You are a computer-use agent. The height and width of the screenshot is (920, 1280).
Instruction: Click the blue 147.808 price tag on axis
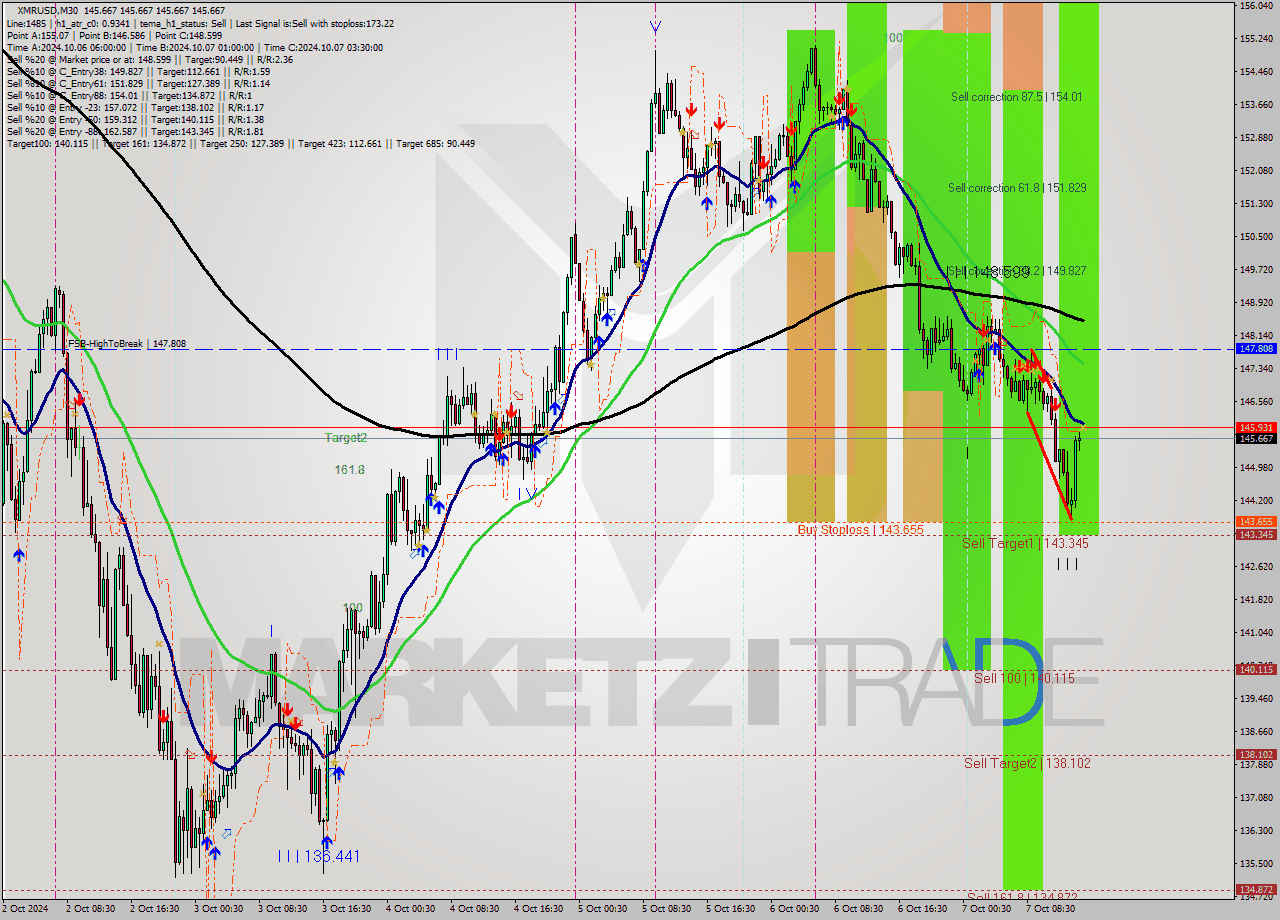pos(1256,349)
